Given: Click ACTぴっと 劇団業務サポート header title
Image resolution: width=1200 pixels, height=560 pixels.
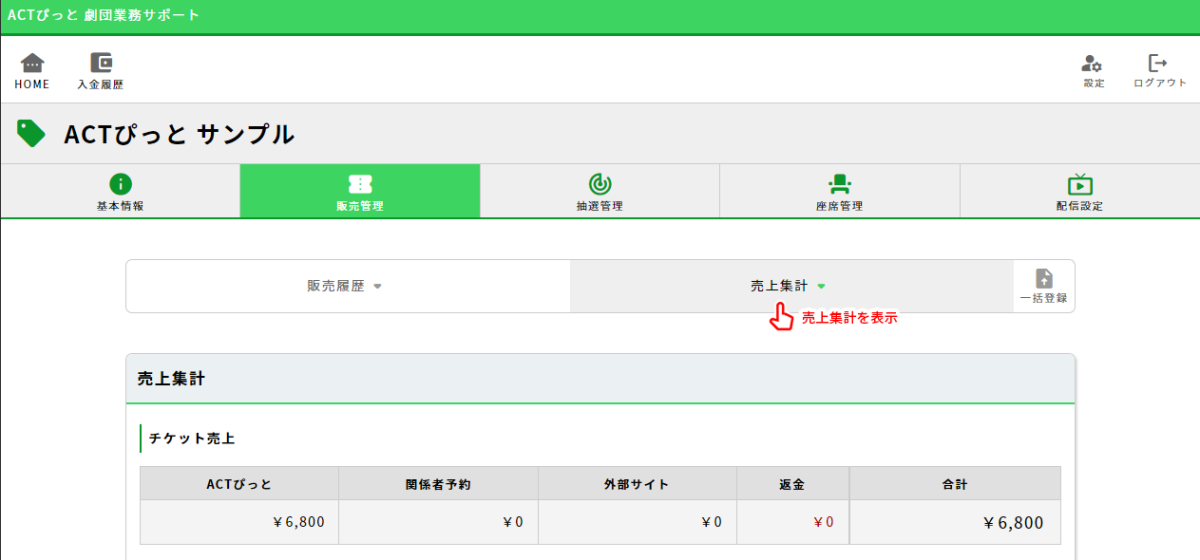Looking at the screenshot, I should coord(104,16).
